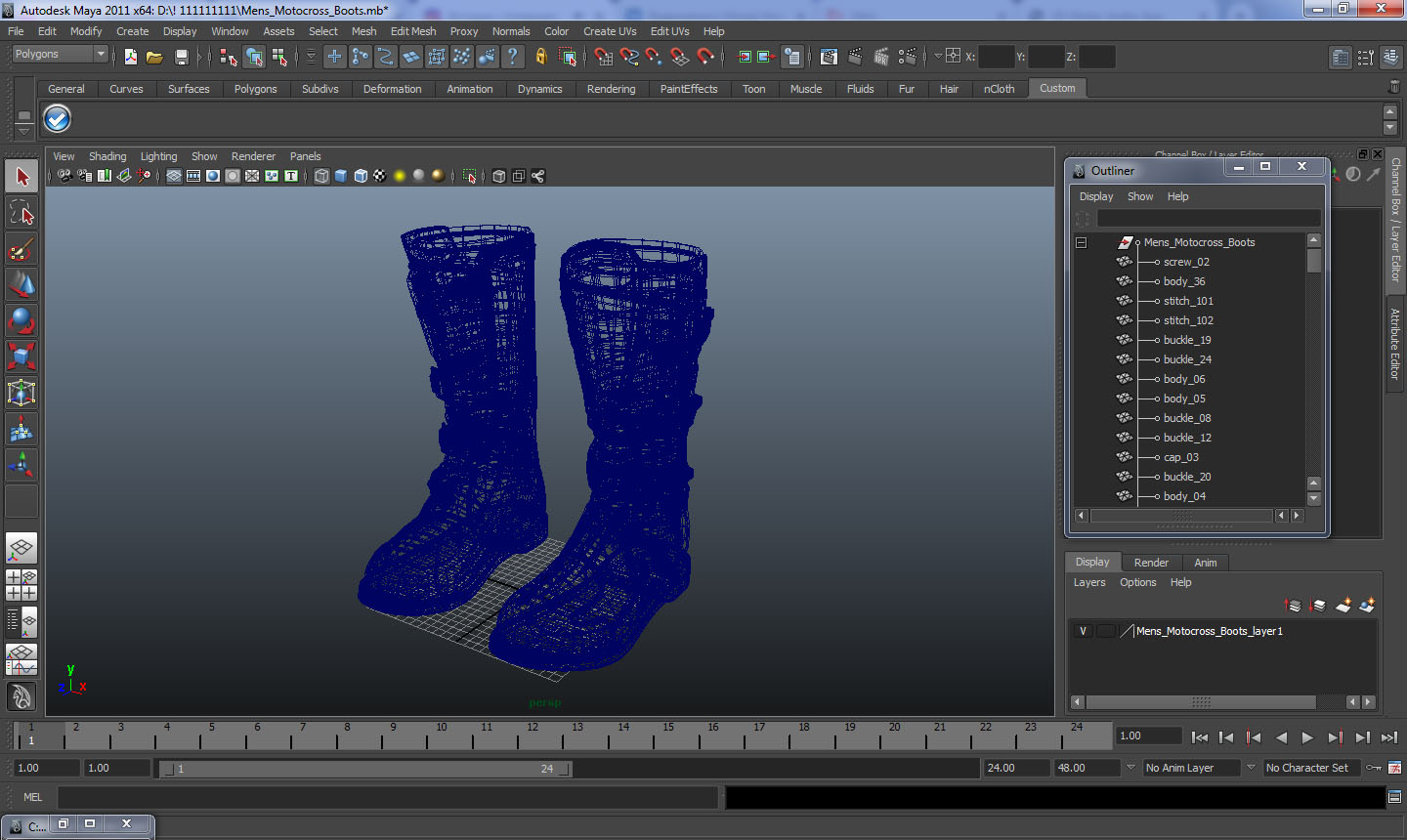Switch to four-view layout

tap(21, 585)
